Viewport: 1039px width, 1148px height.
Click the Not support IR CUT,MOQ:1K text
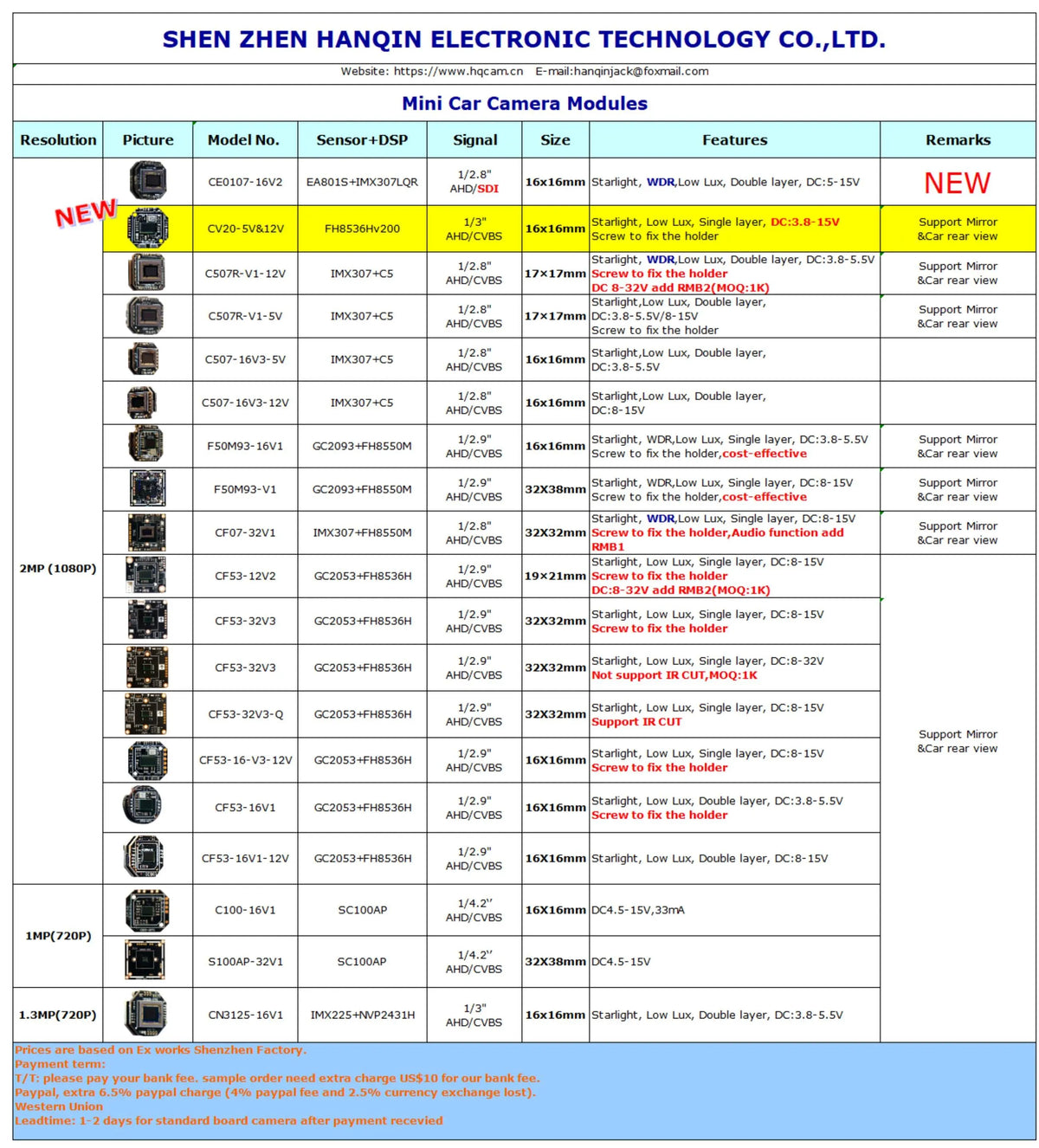(x=674, y=675)
